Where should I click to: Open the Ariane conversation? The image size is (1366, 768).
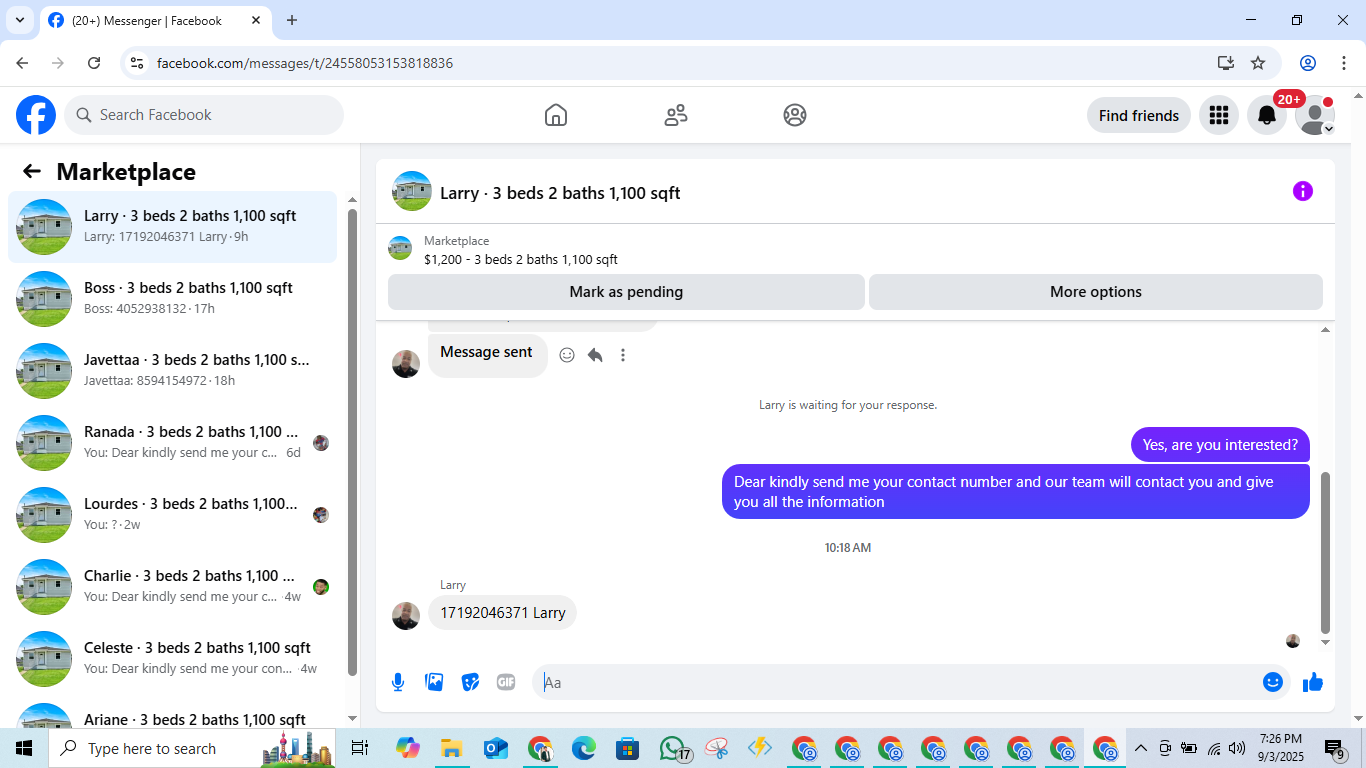click(173, 713)
